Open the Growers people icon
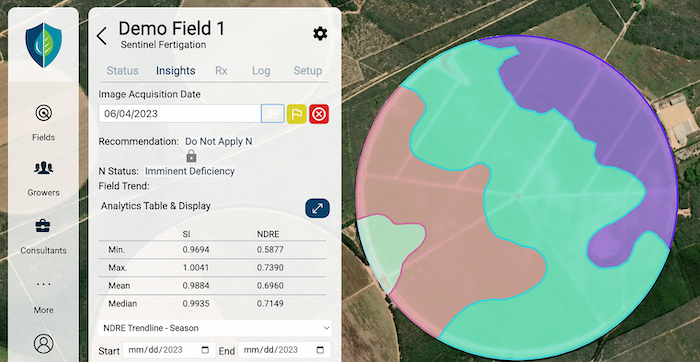Viewport: 700px width, 362px height. (43, 168)
